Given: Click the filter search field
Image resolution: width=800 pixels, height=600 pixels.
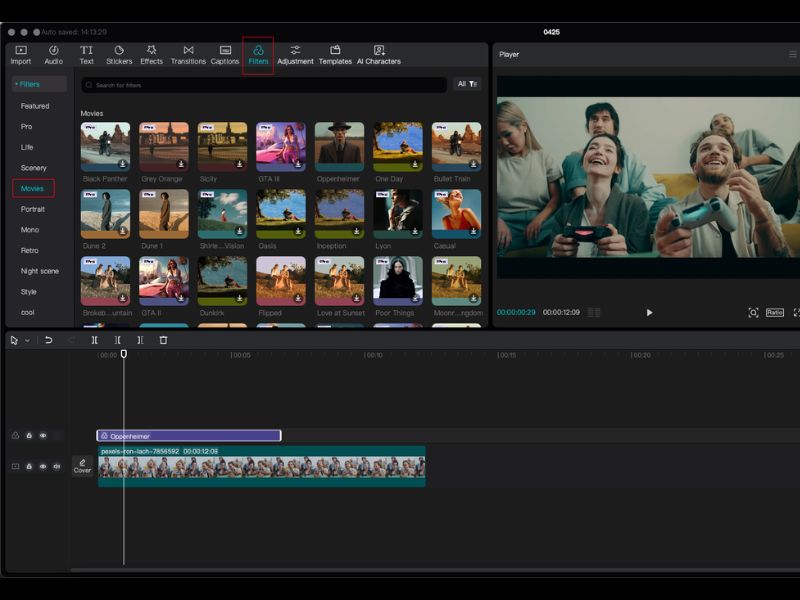Looking at the screenshot, I should coord(264,85).
